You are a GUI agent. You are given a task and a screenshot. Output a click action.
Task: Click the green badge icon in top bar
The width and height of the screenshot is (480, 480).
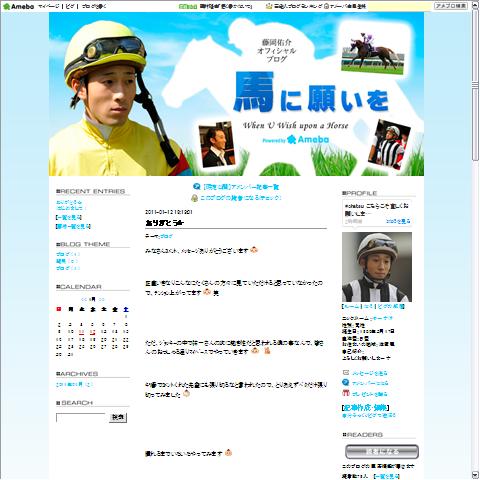(x=188, y=6)
